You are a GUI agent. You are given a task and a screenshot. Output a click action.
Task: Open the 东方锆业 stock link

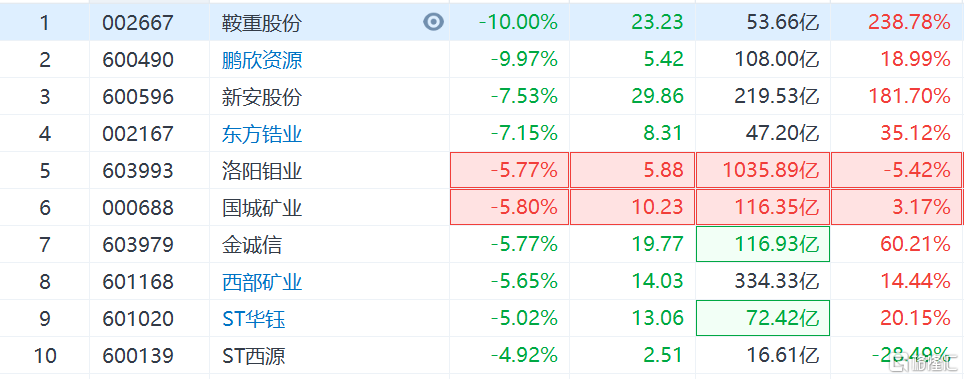pyautogui.click(x=262, y=134)
